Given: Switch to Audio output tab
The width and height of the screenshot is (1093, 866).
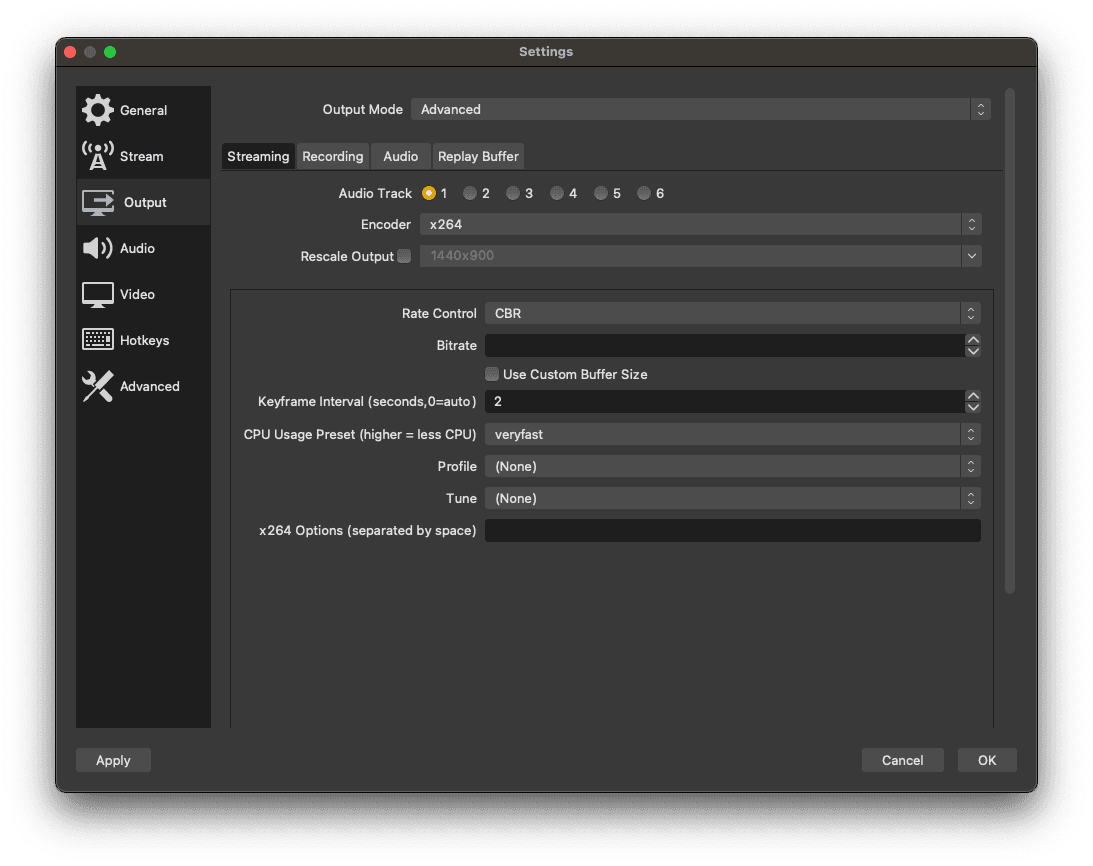Looking at the screenshot, I should 401,156.
